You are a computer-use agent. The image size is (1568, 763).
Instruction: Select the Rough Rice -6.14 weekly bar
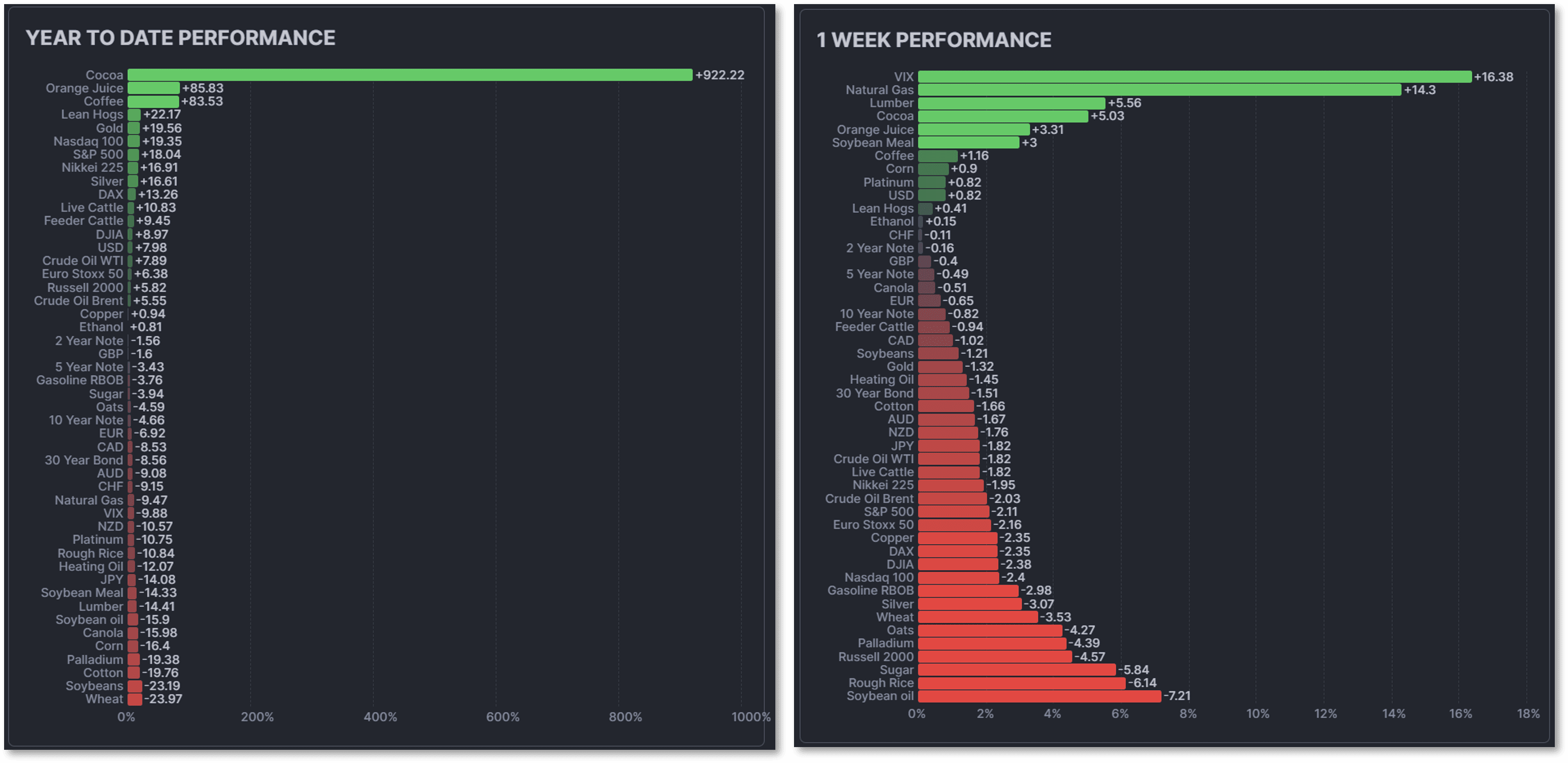(1022, 683)
